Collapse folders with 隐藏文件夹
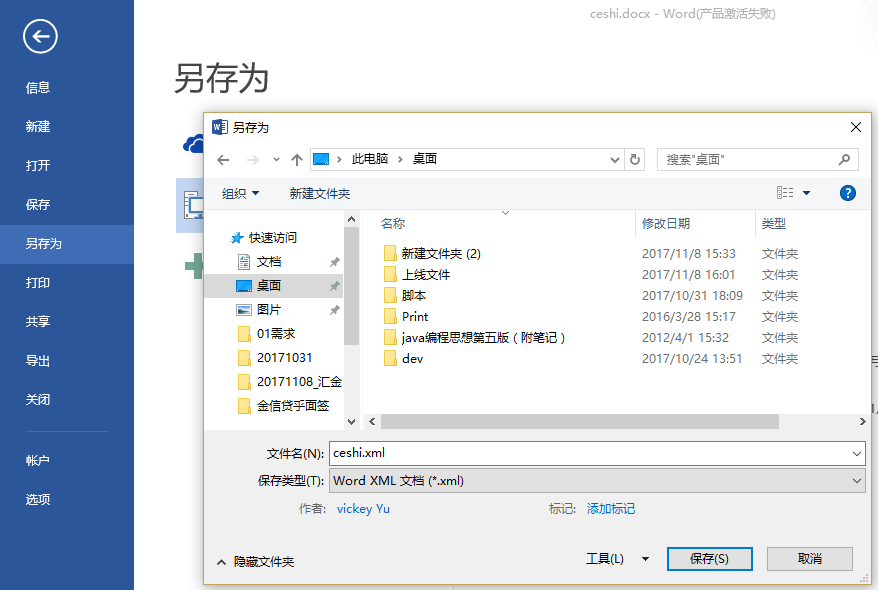878x590 pixels. pyautogui.click(x=255, y=561)
